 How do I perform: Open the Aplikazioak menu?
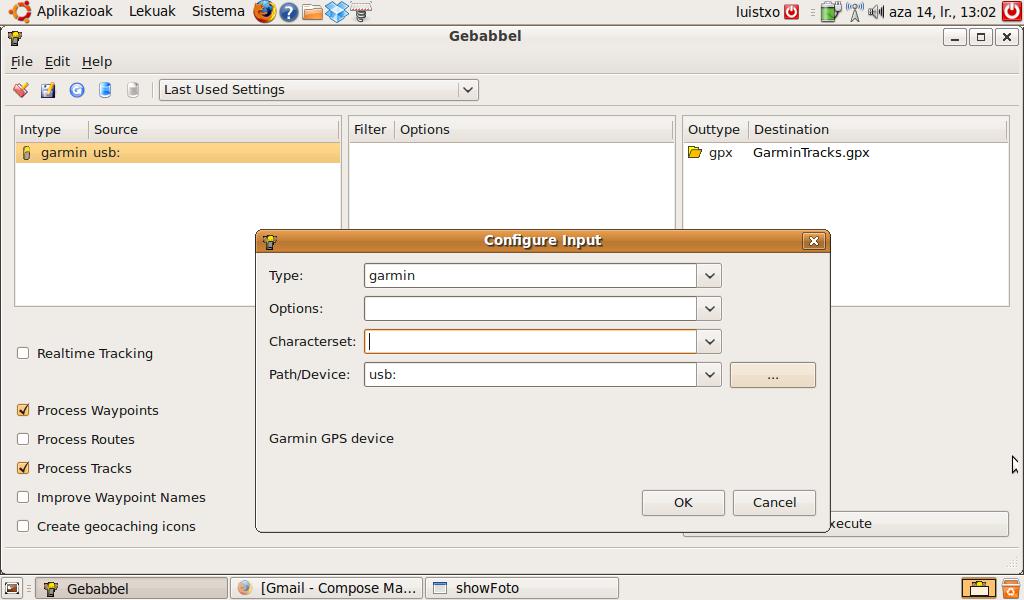(x=74, y=11)
